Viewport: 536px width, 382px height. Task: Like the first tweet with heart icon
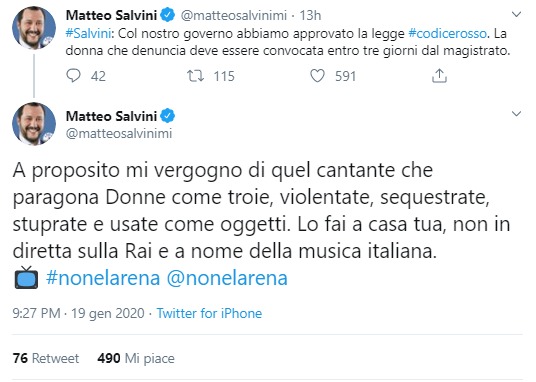tap(317, 76)
